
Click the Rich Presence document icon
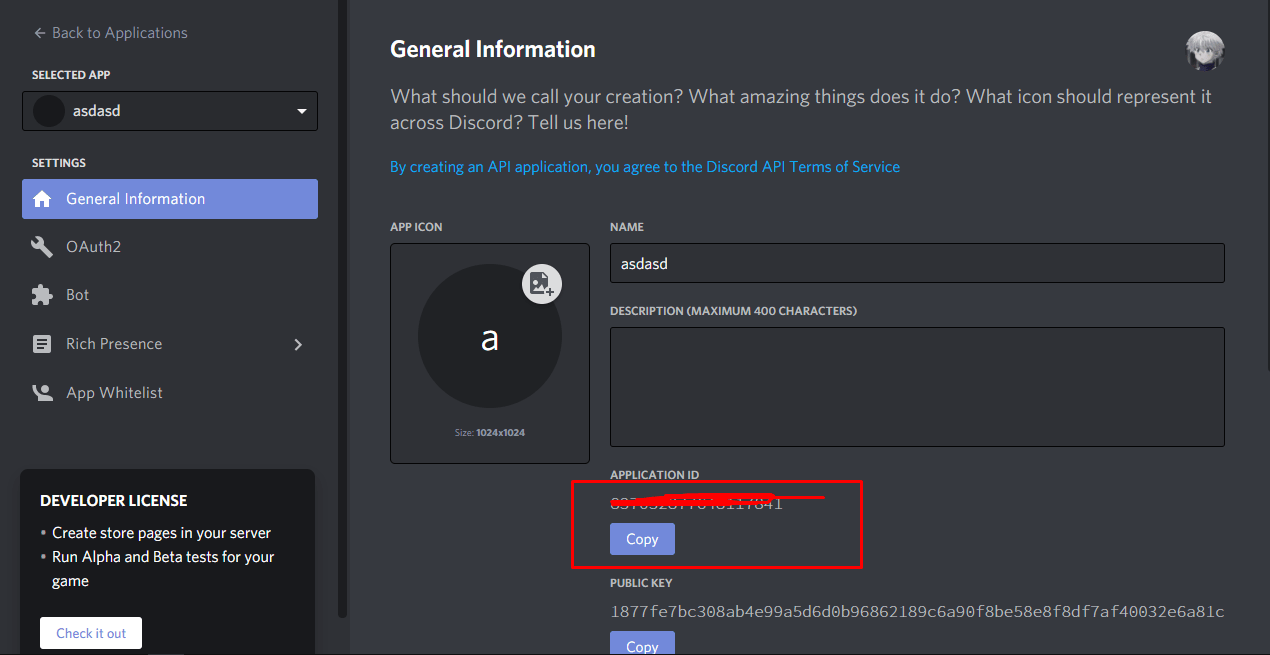pyautogui.click(x=42, y=344)
